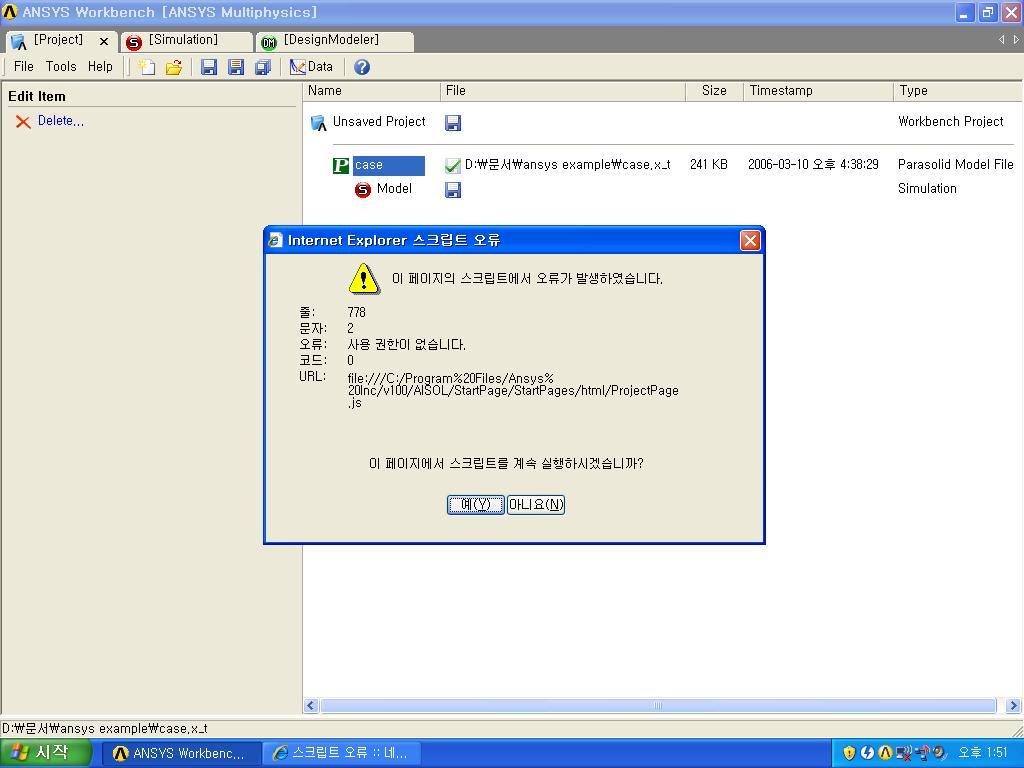Viewport: 1024px width, 768px height.
Task: Click ANSYS Workbench taskbar button
Action: [x=182, y=753]
